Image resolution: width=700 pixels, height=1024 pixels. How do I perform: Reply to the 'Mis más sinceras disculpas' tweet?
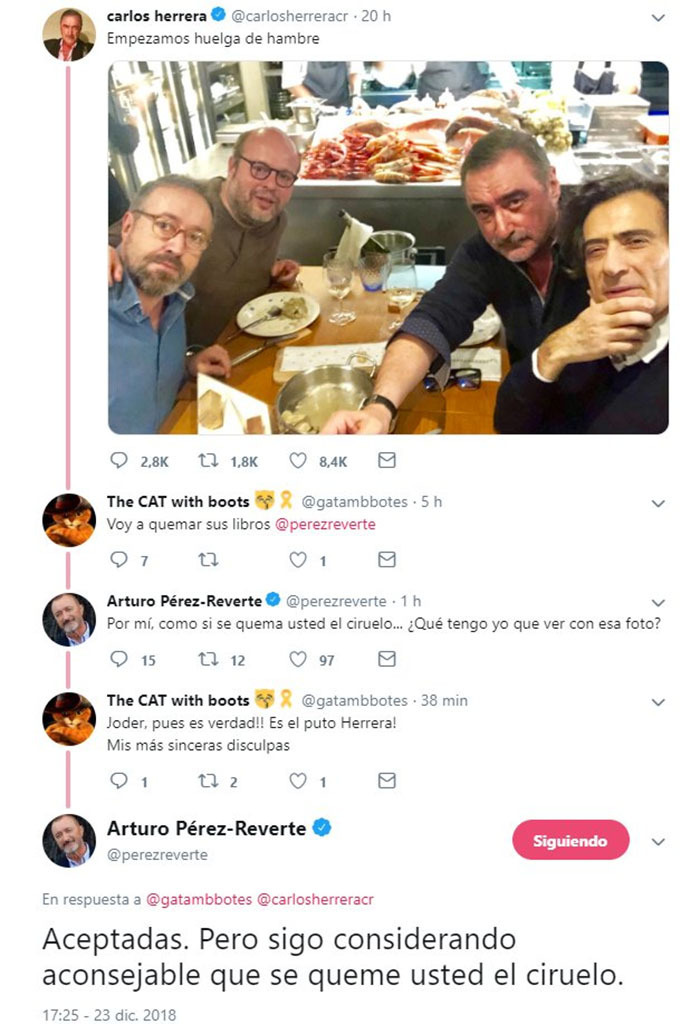119,780
